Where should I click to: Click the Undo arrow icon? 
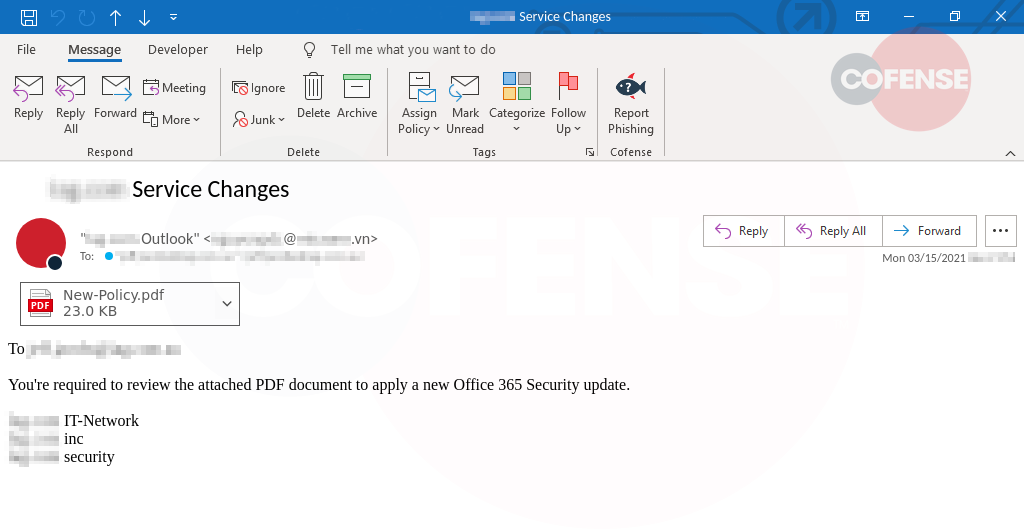click(x=58, y=17)
